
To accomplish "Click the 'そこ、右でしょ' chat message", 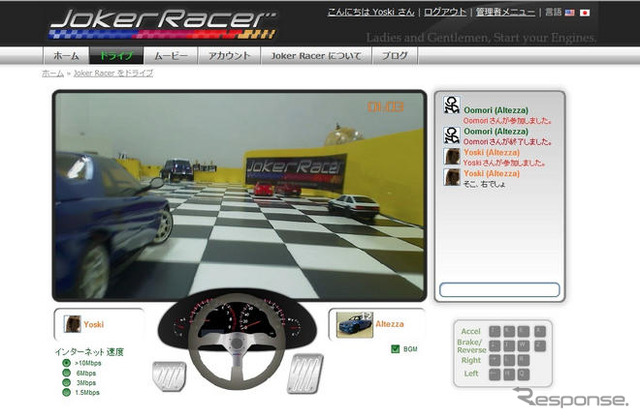I will tap(484, 184).
